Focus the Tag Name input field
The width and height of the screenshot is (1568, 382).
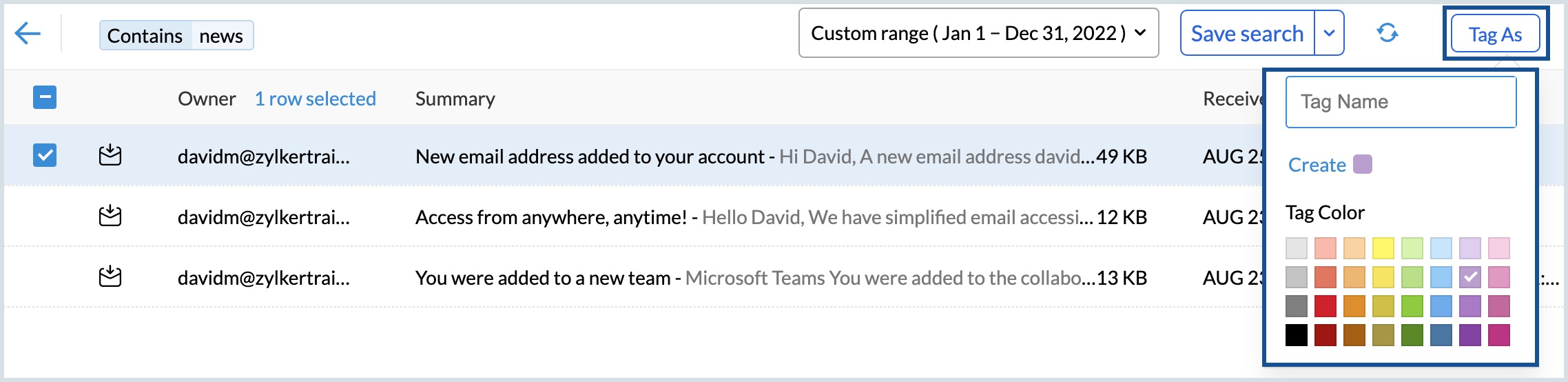point(1401,102)
